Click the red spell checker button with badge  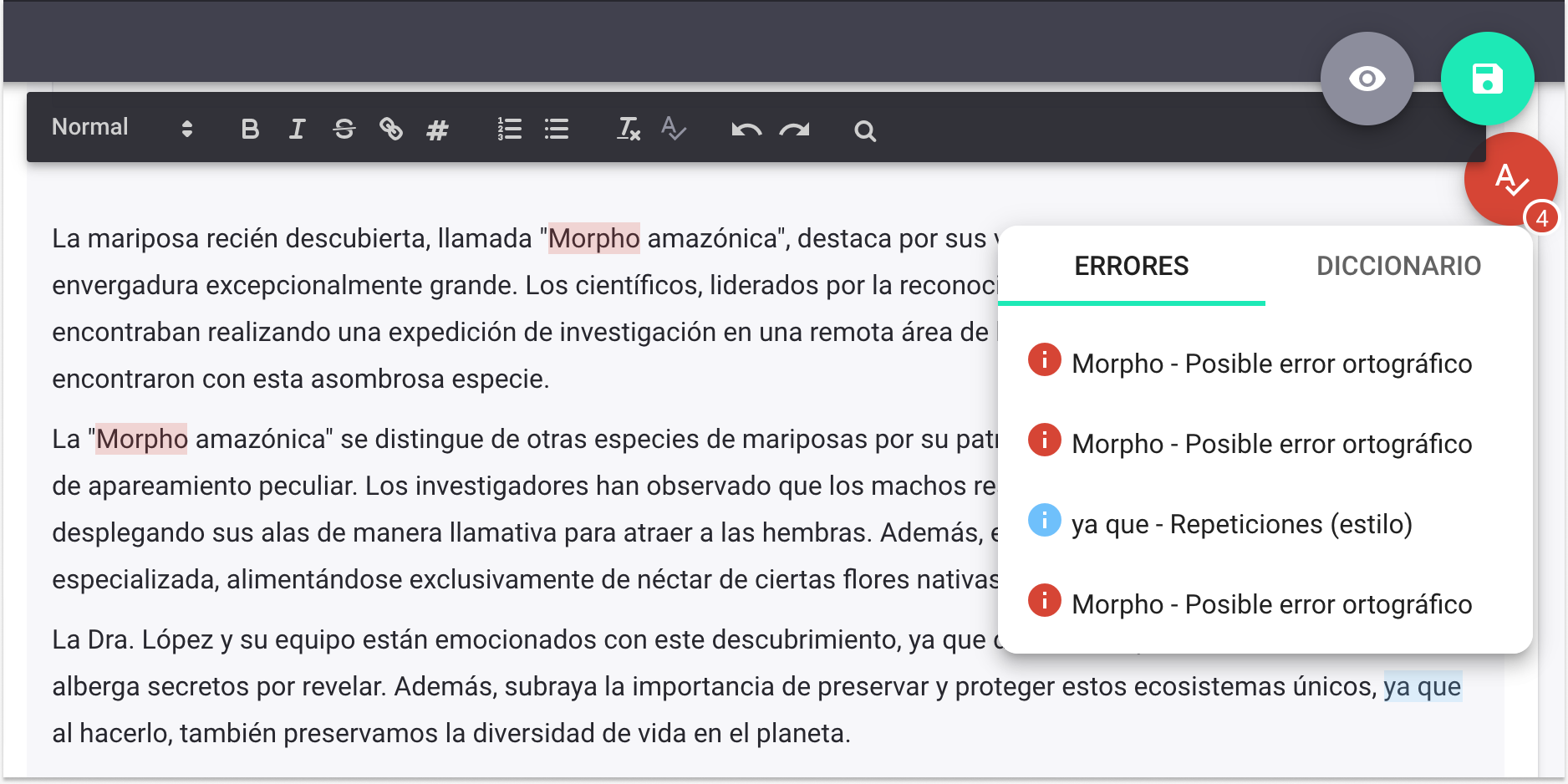[1509, 178]
